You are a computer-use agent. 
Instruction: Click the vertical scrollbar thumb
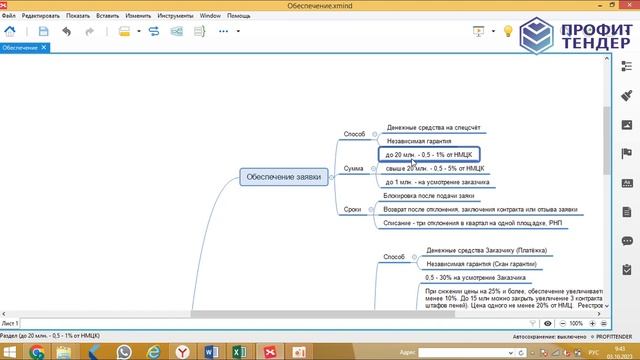(607, 141)
